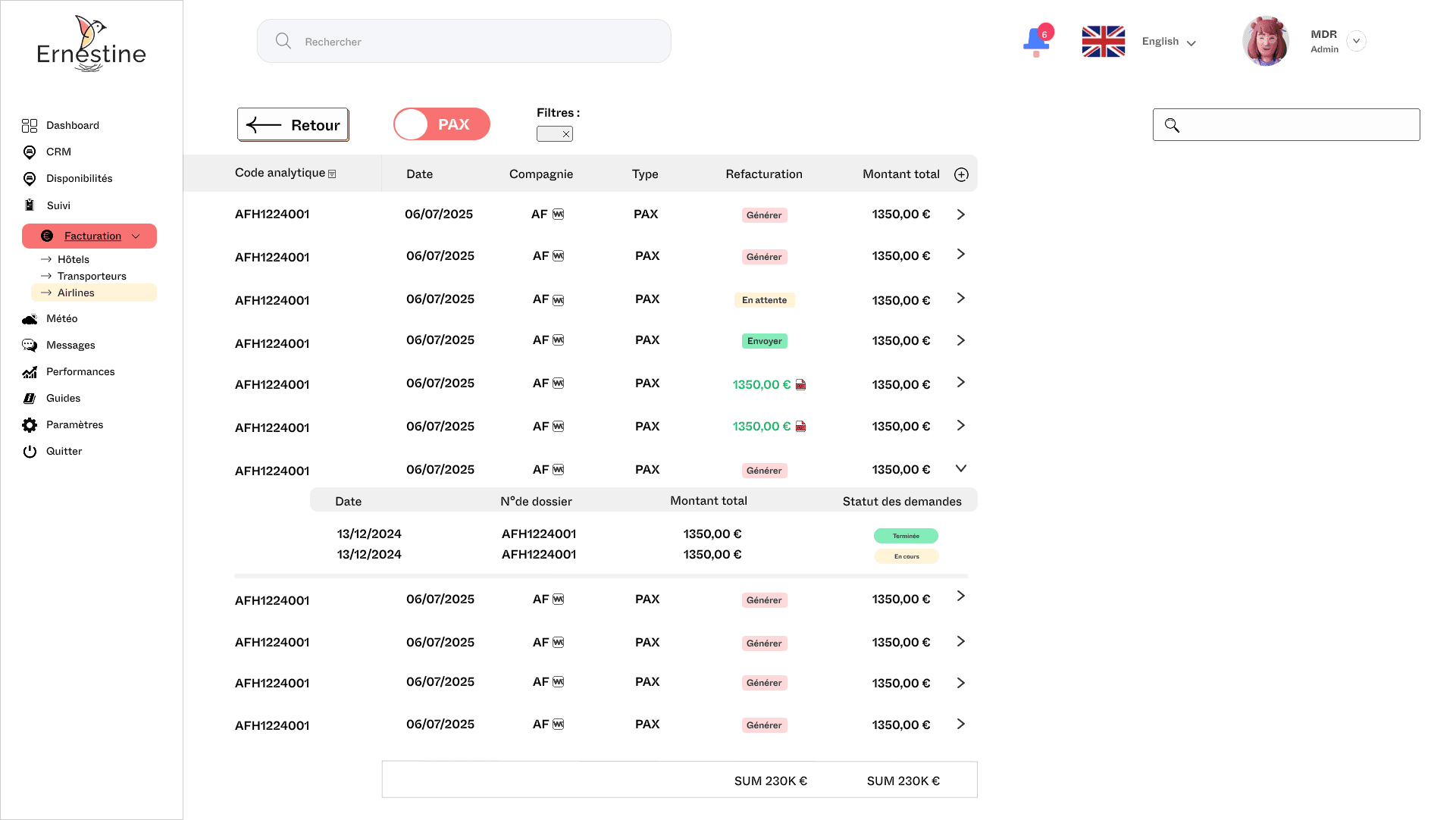Open the notification bell with 6 alerts
Viewport: 1456px width, 820px height.
tap(1036, 41)
